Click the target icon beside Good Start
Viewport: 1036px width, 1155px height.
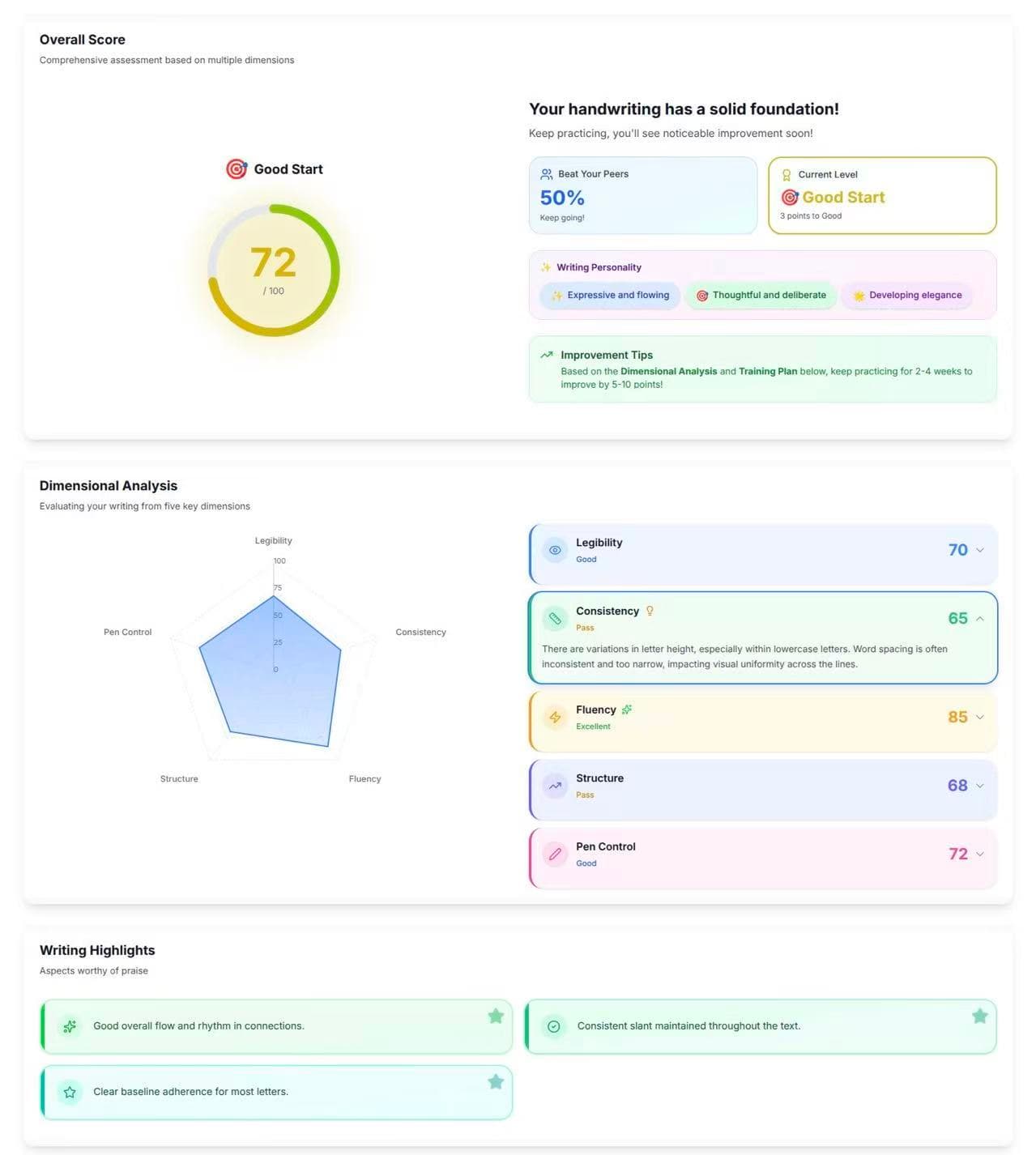[235, 169]
